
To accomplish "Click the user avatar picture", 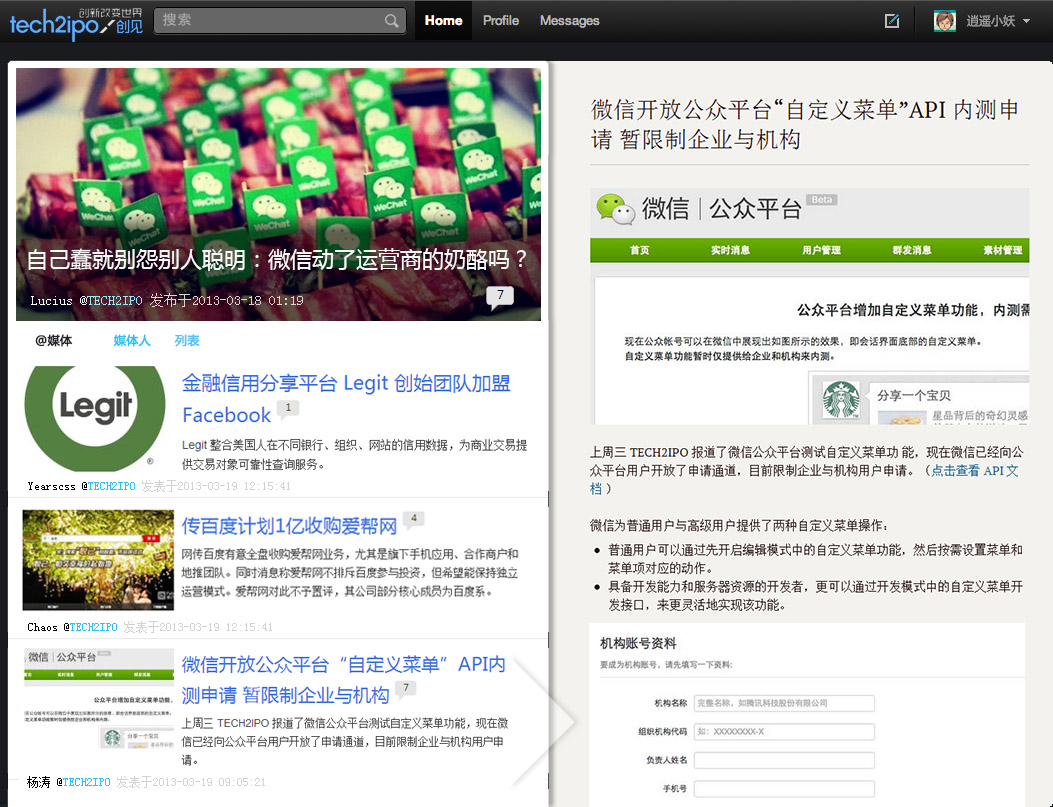I will [x=944, y=21].
